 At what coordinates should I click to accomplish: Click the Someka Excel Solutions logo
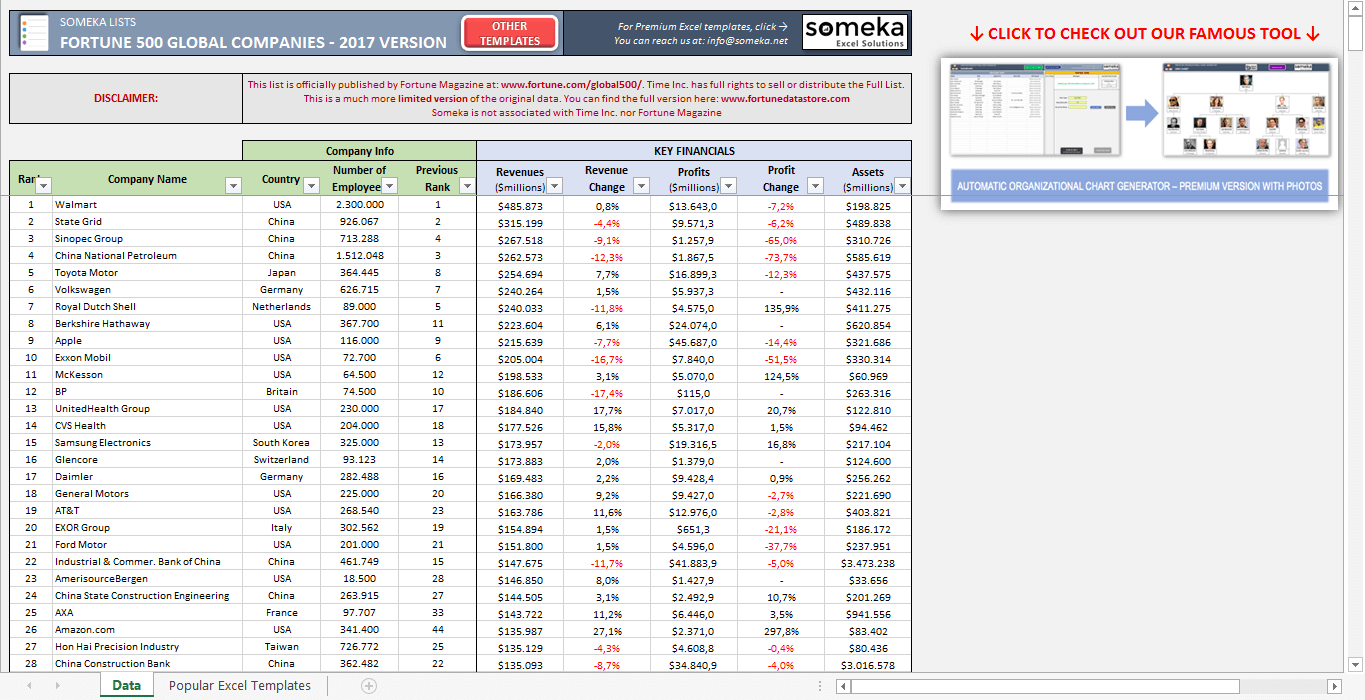tap(855, 33)
